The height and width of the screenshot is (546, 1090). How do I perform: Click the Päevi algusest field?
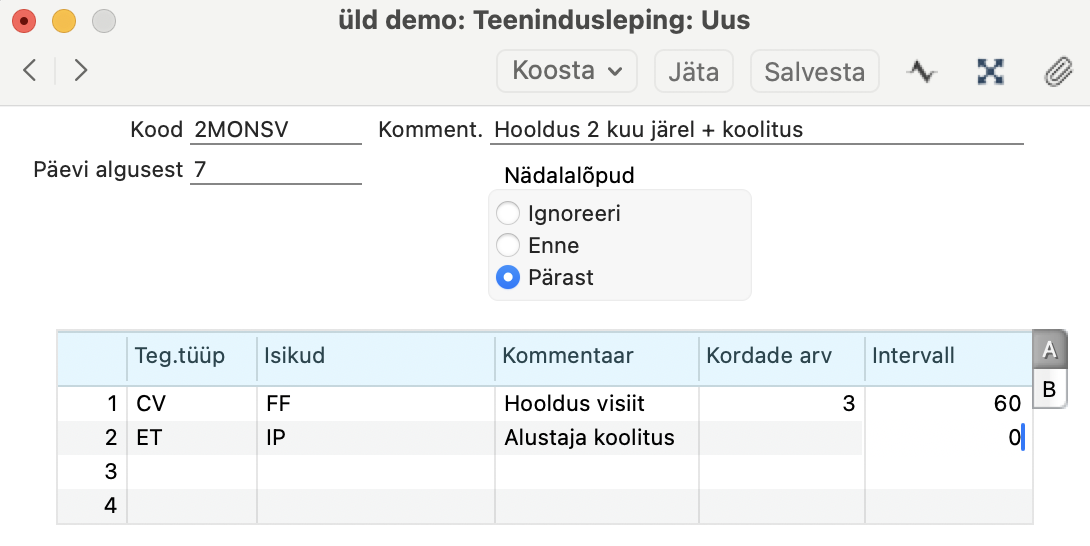pyautogui.click(x=276, y=170)
